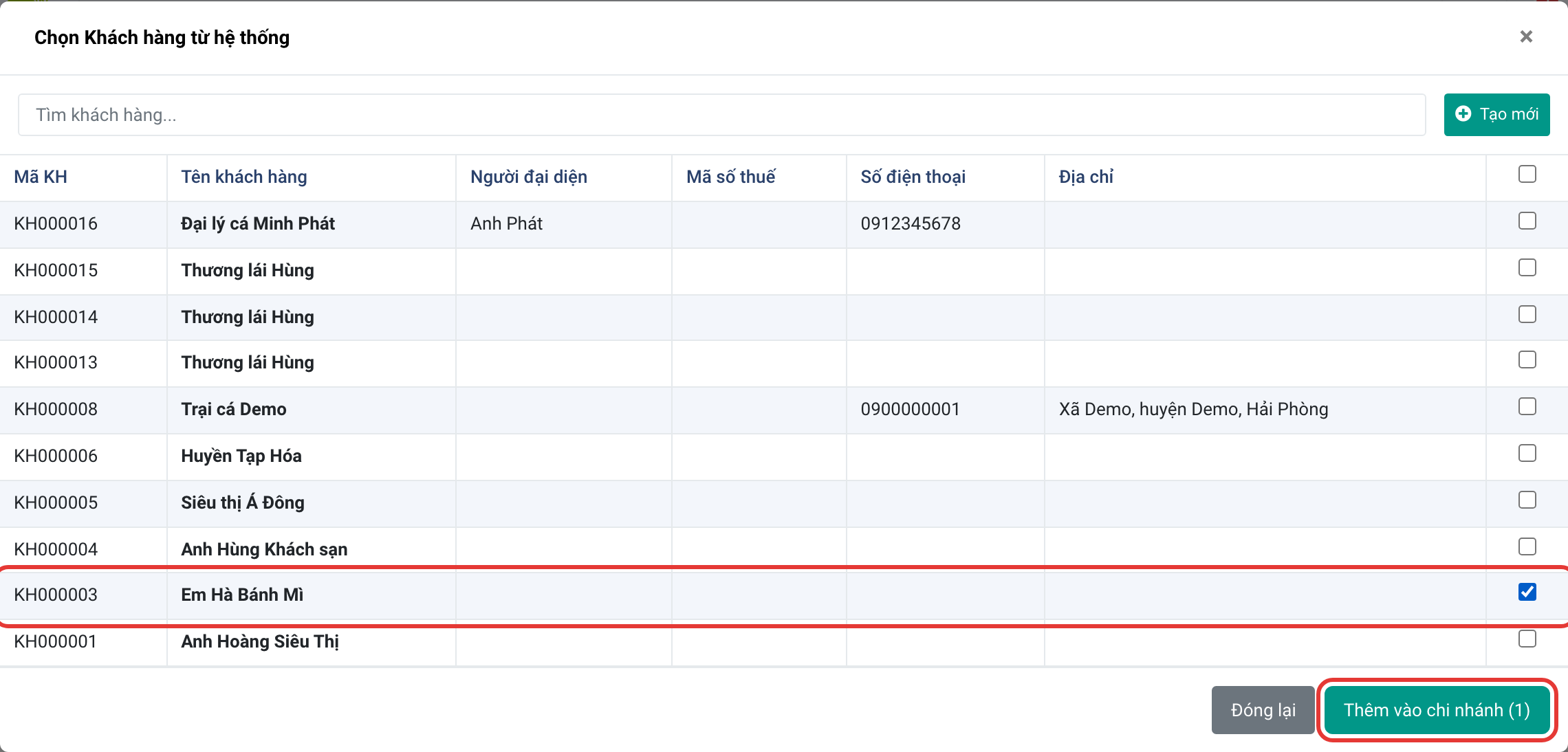Click Thương lái Hùng in KH000015 row
This screenshot has width=1568, height=752.
pos(248,270)
